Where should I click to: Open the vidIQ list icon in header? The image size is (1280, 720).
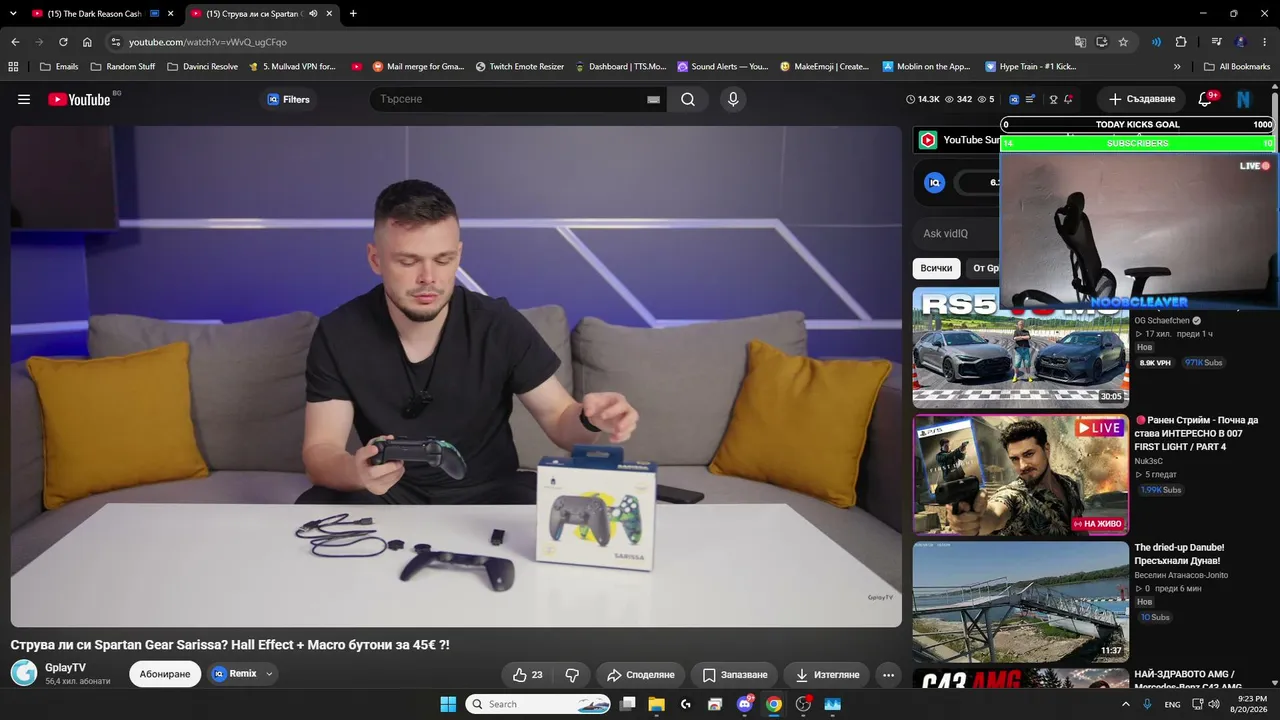click(x=1031, y=99)
